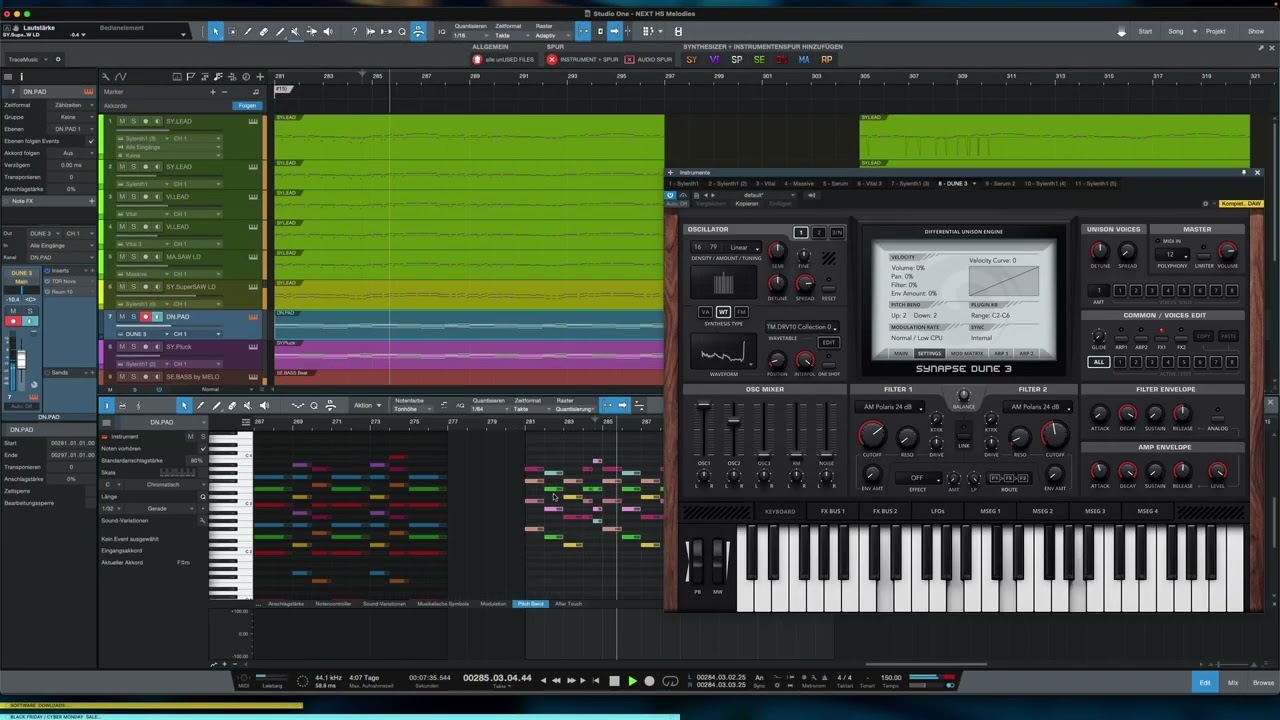
Task: Open the MOD MATRIX tab in Dune display
Action: pos(966,353)
